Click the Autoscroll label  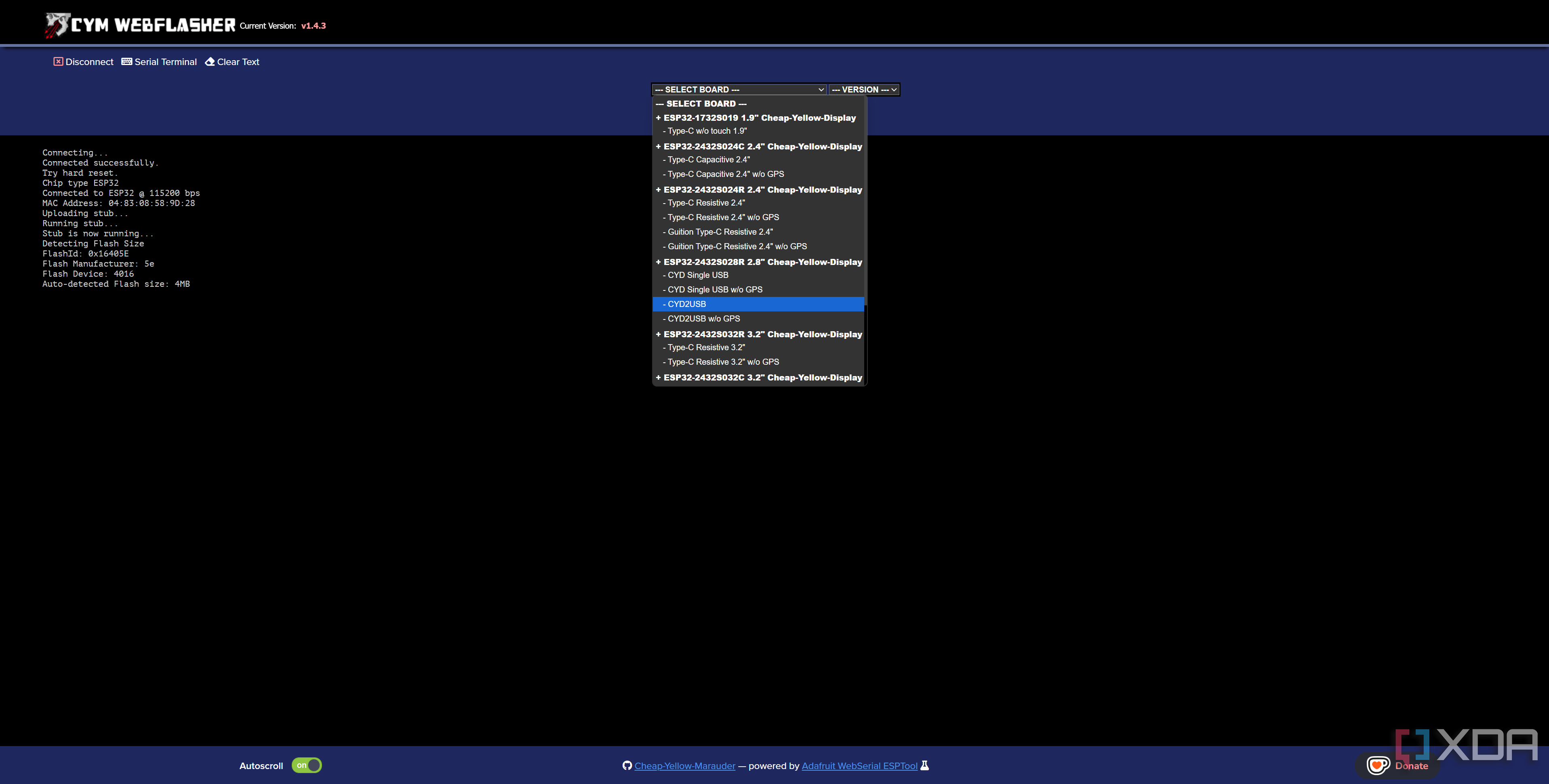(x=261, y=766)
